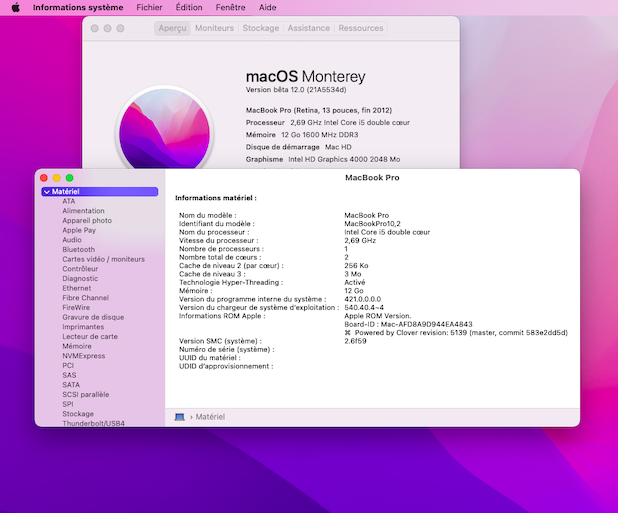Click SMC version value 2.6f59
618x513 pixels.
point(355,341)
